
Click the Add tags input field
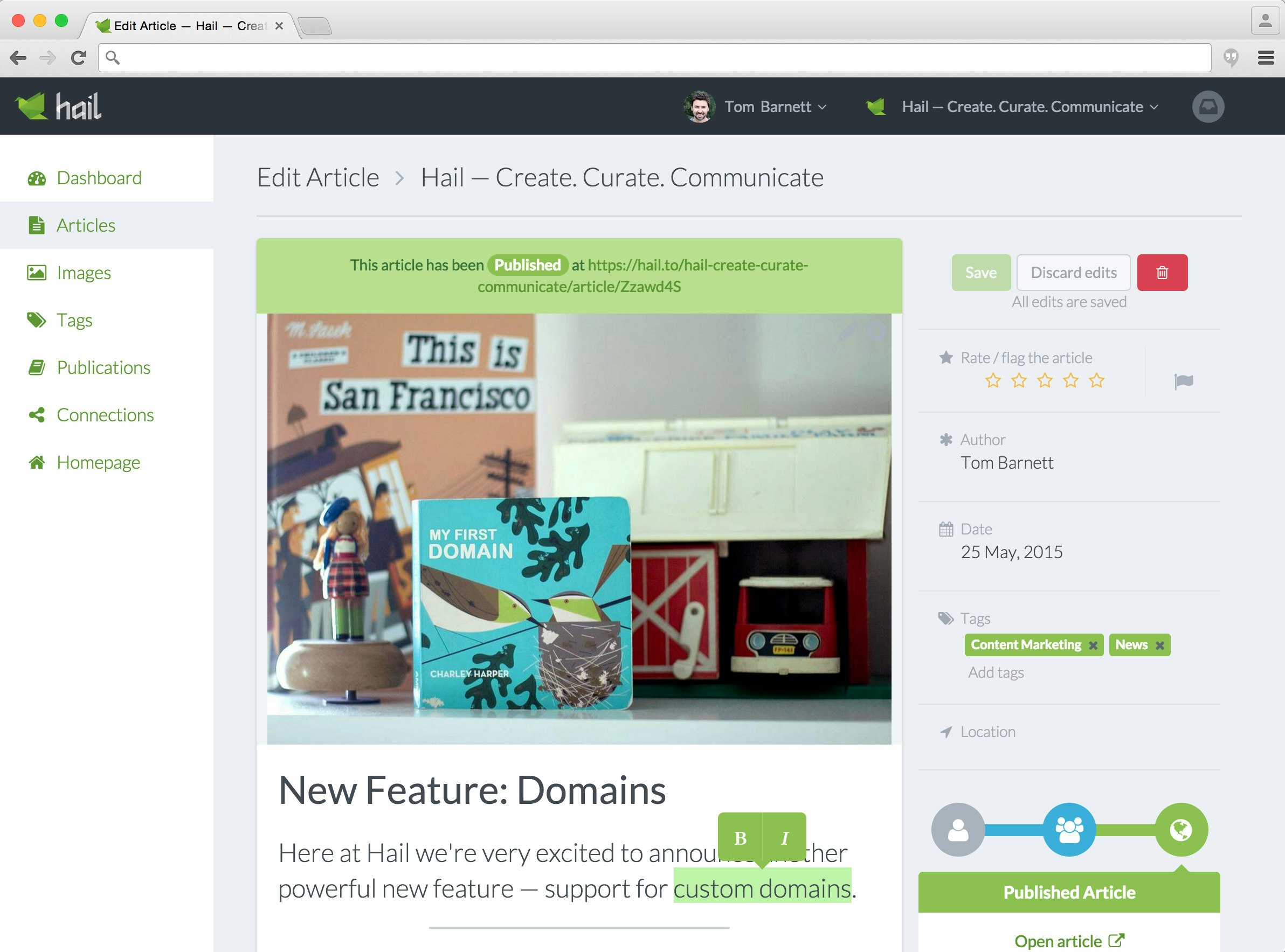pos(996,672)
